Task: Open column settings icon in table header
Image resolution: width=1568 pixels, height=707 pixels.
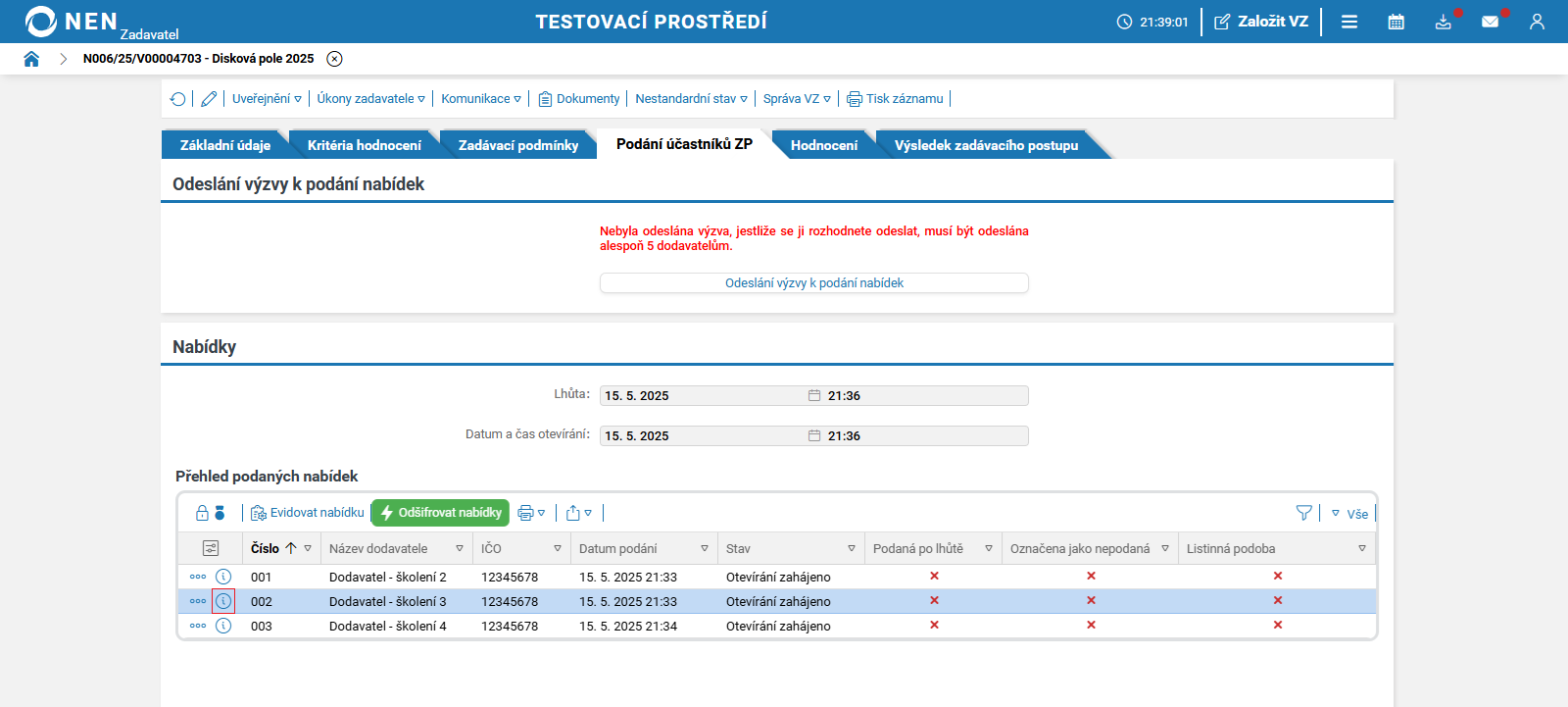Action: coord(211,548)
